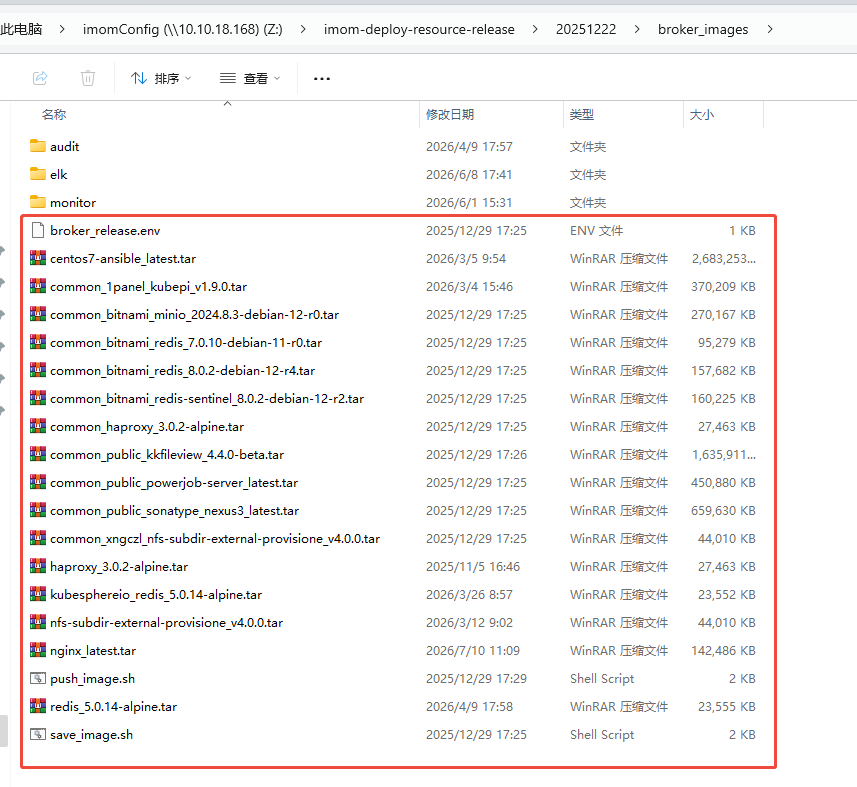Viewport: 857px width, 787px height.
Task: Select common_bitnami_redis_8.0.2-debian-12-r4.tar file name
Action: 183,370
